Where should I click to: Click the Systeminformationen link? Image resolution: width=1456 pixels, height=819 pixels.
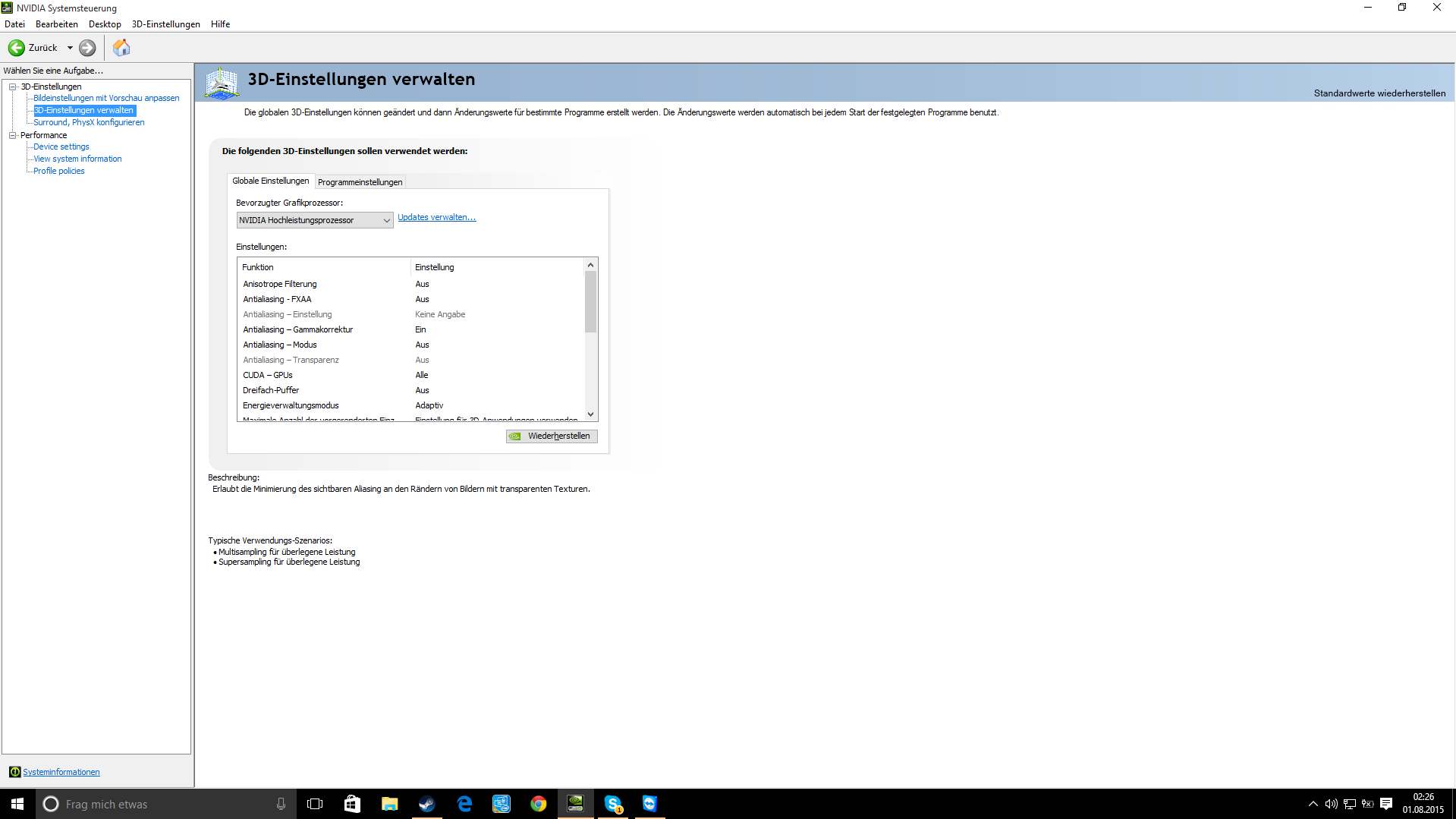coord(61,772)
